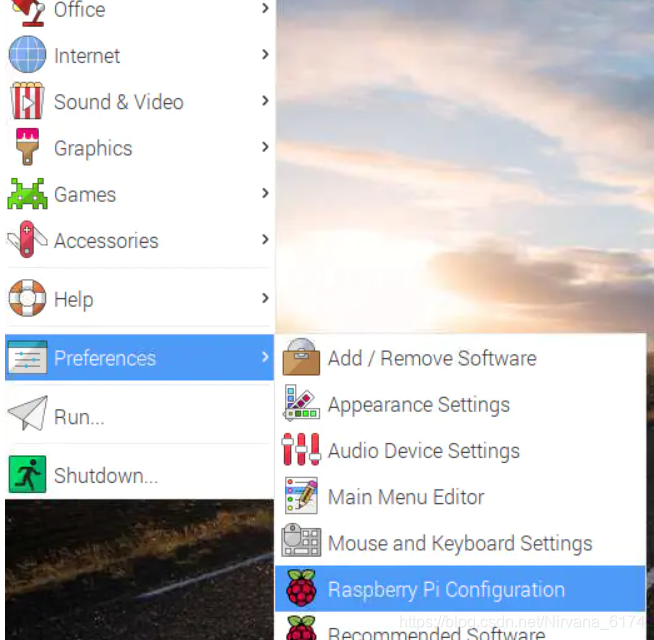Click the Accessories pocket knife icon
The image size is (654, 640).
(28, 239)
